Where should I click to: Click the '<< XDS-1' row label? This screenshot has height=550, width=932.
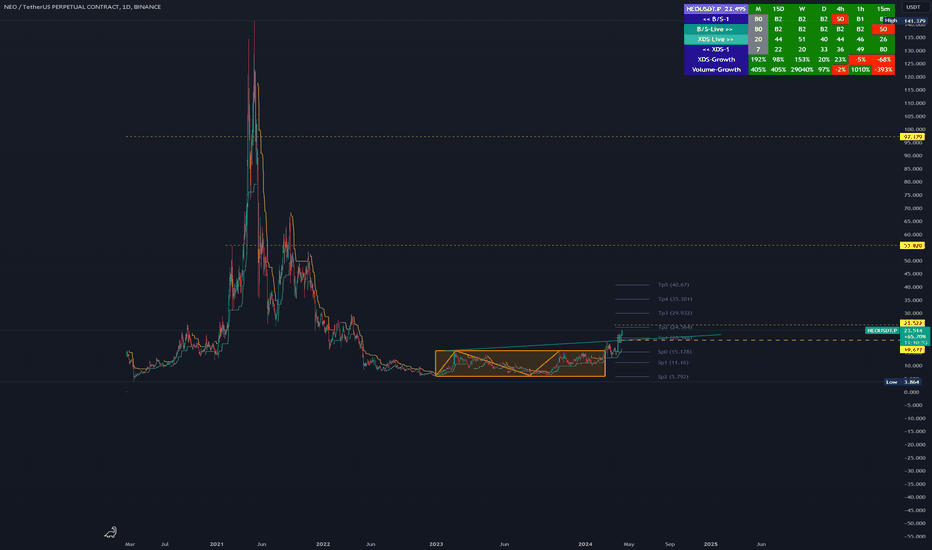716,49
